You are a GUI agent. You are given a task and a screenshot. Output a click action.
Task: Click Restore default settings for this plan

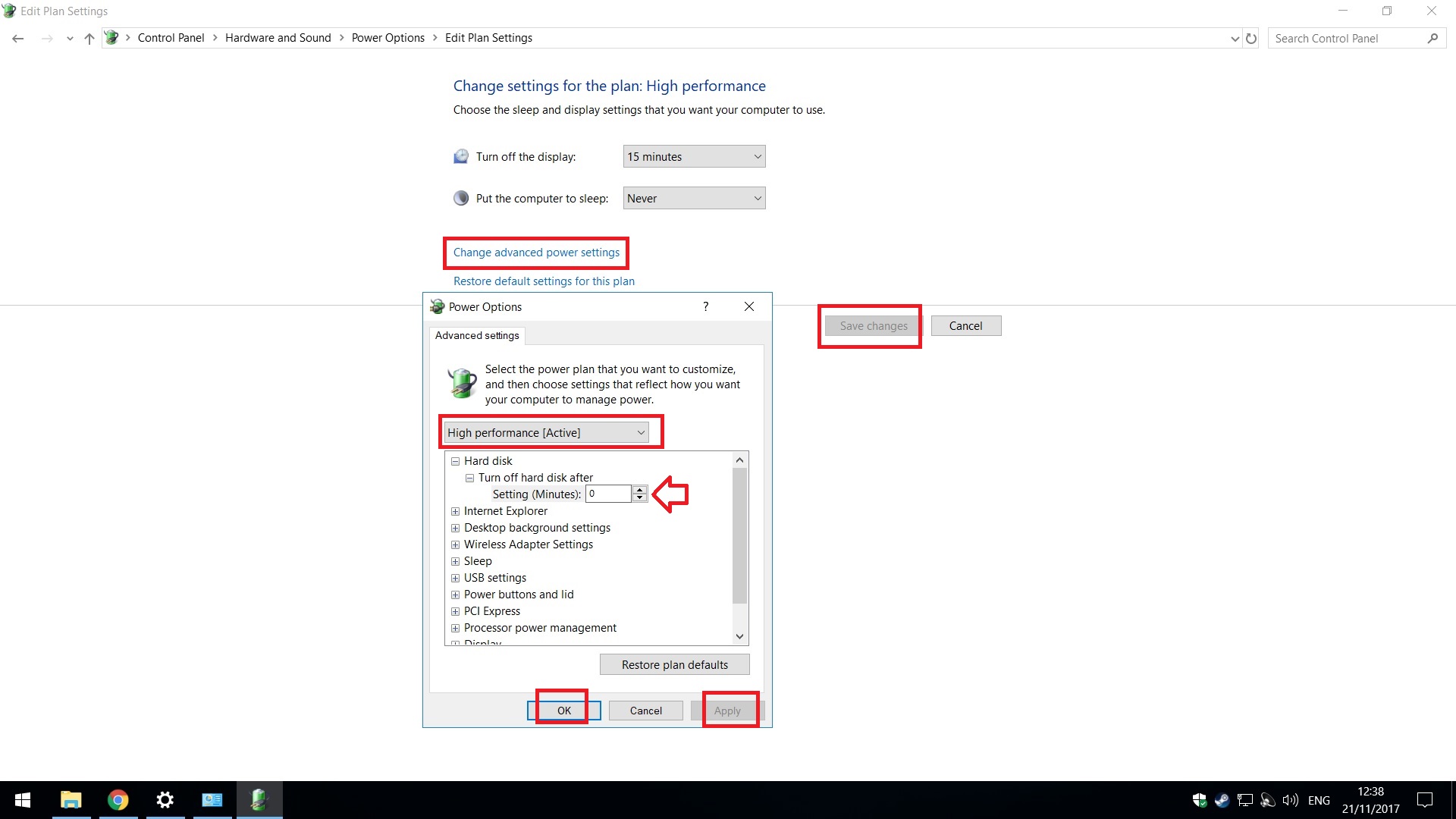(544, 281)
